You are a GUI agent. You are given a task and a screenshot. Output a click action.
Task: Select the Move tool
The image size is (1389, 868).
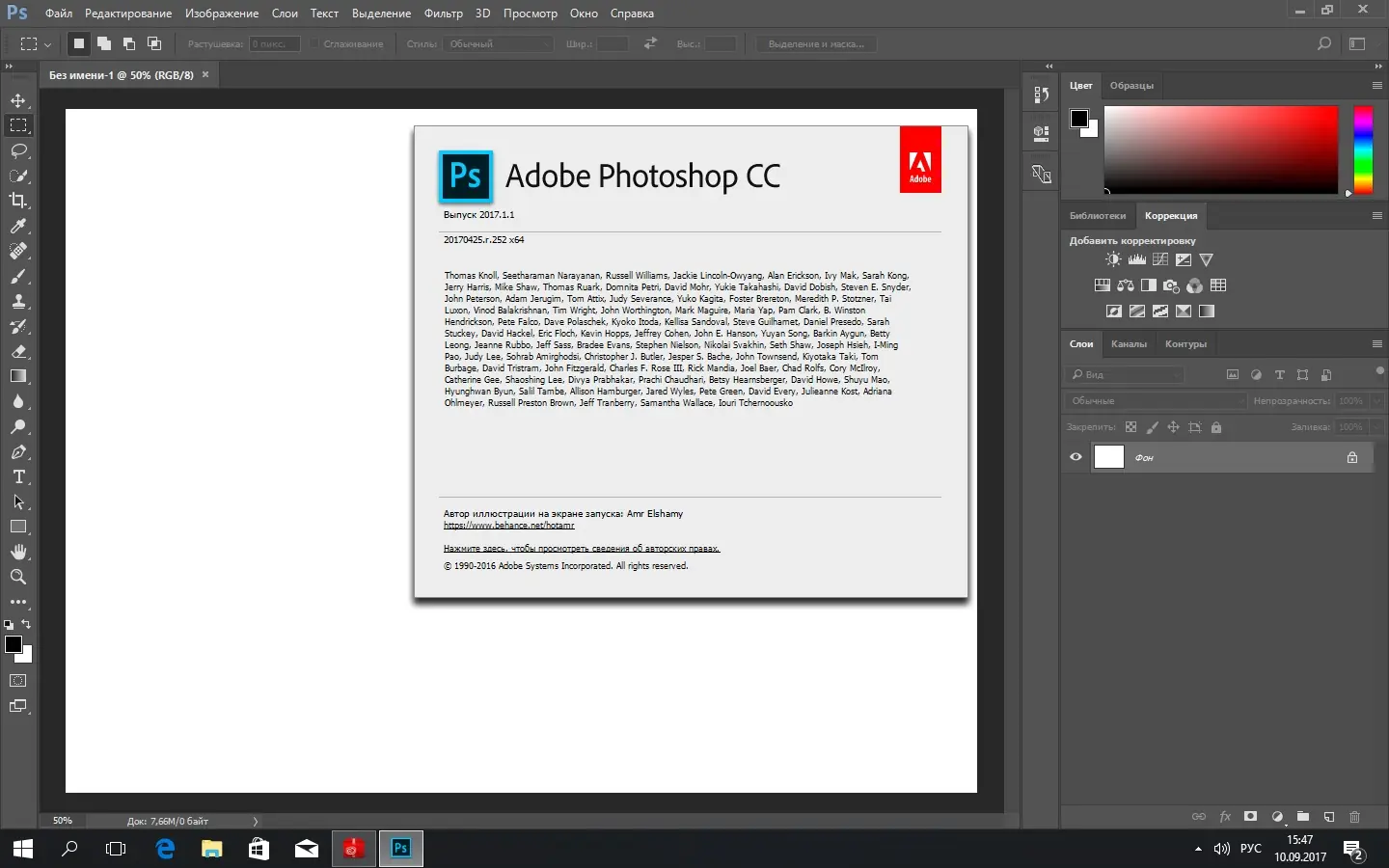click(18, 100)
